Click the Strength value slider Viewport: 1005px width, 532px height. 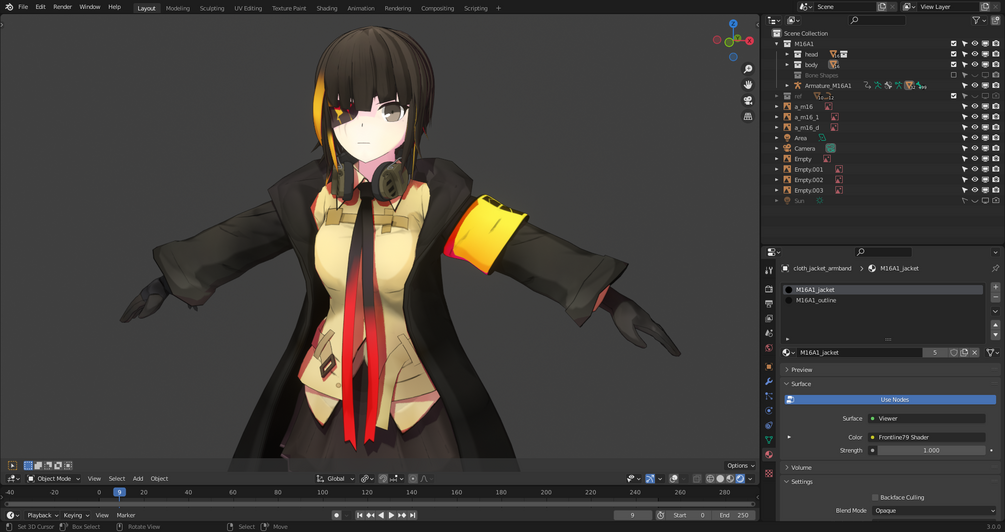[931, 451]
